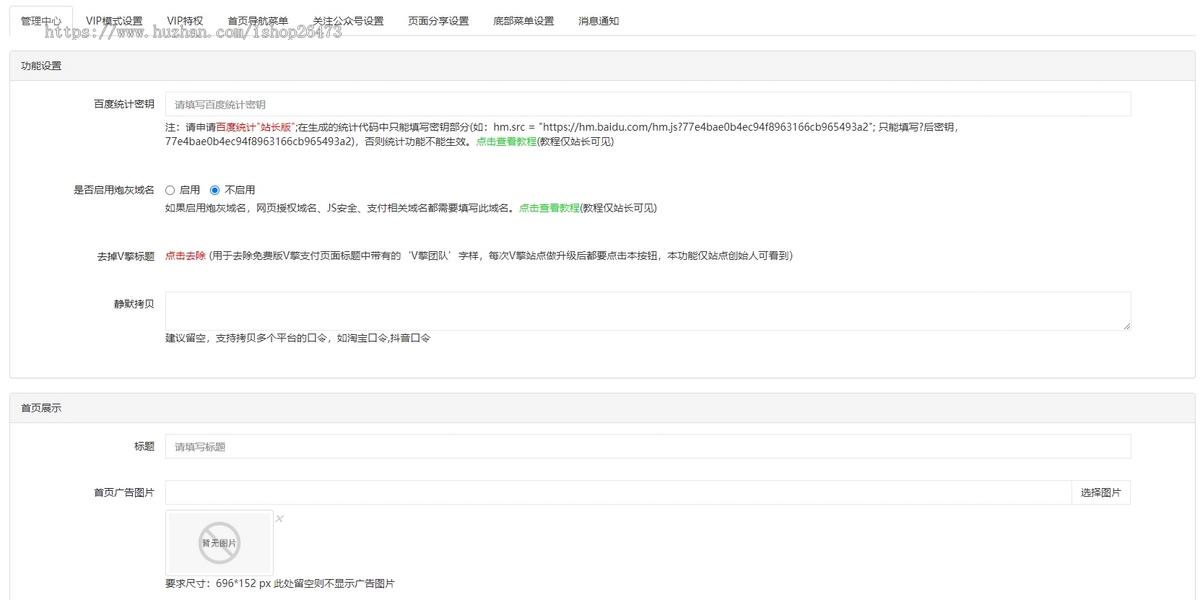Select 启用 radio for 炮灰域名
Image resolution: width=1200 pixels, height=600 pixels.
[x=170, y=189]
